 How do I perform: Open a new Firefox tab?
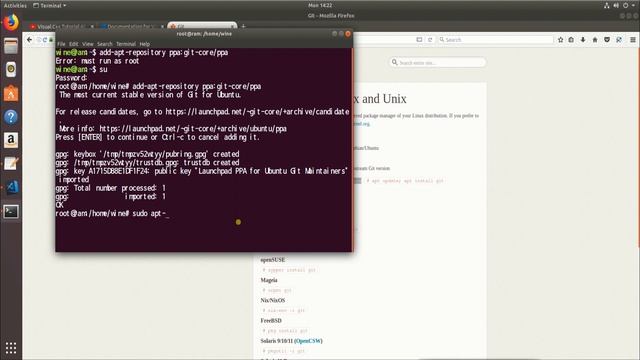point(244,27)
